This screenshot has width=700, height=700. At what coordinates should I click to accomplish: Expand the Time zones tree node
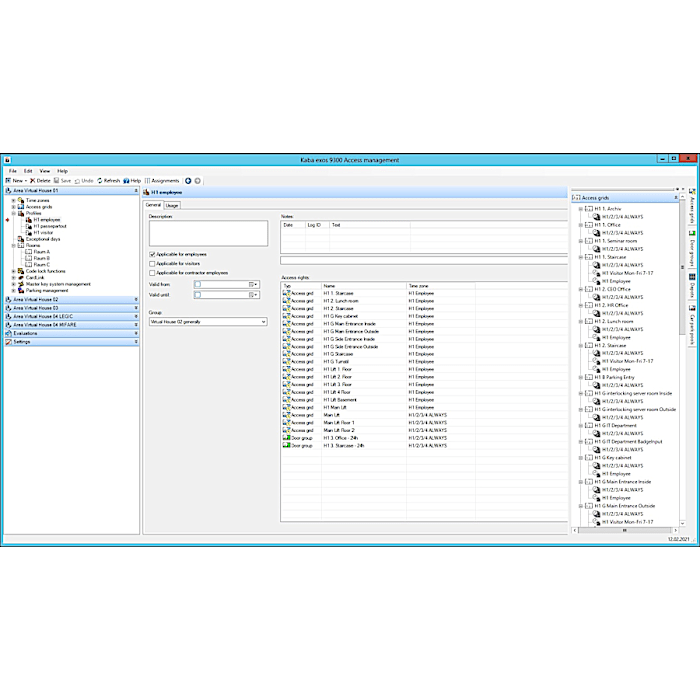[x=13, y=200]
